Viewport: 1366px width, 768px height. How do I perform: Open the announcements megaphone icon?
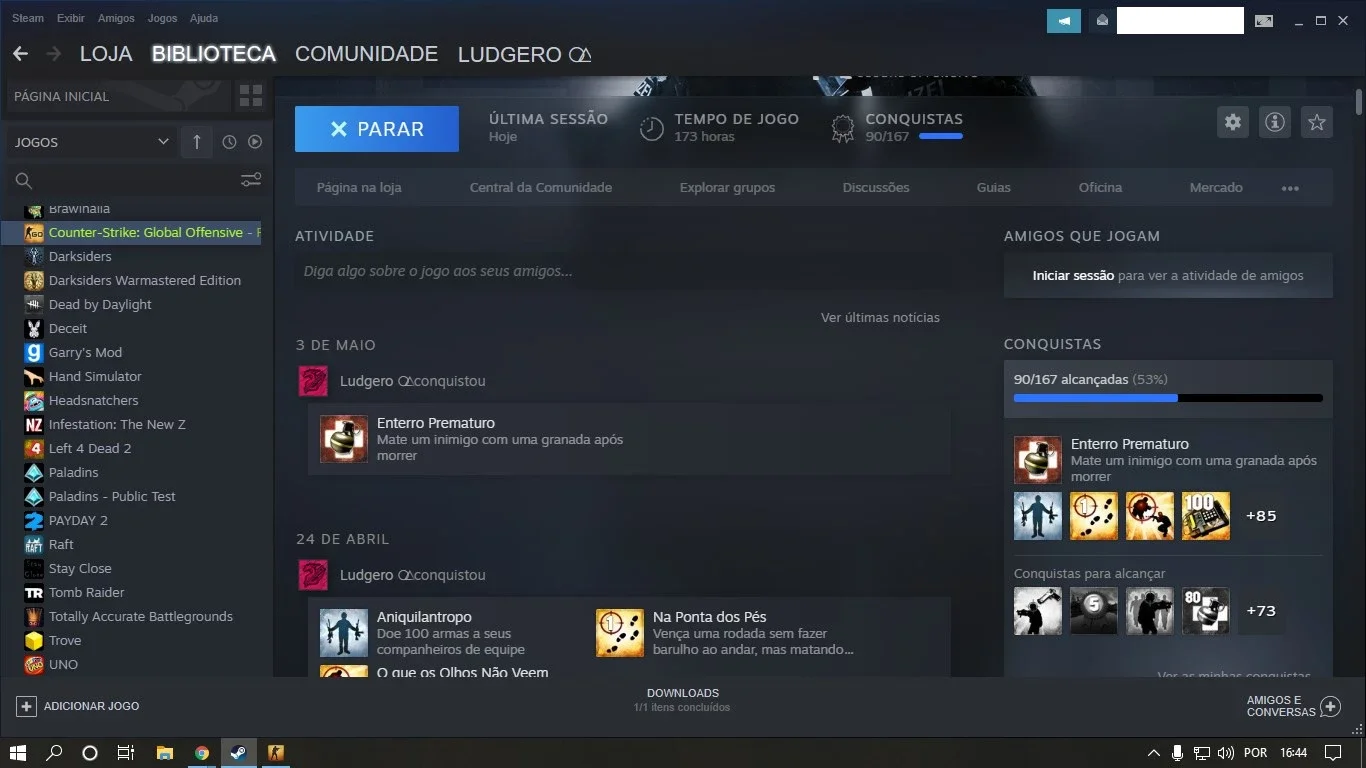1064,20
